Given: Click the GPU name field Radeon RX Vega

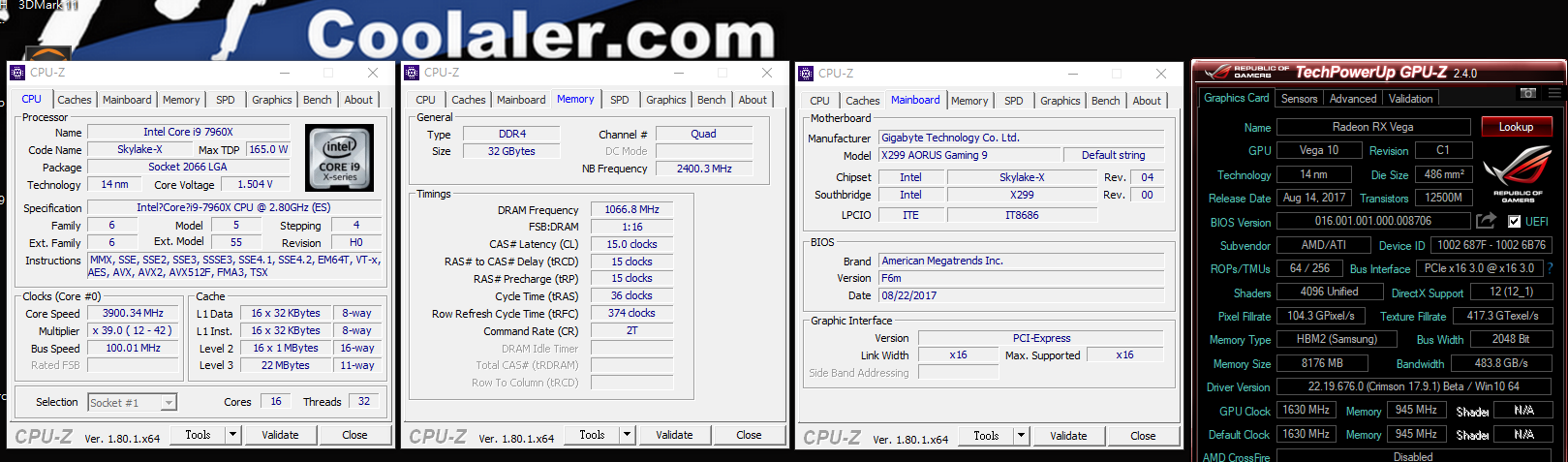Looking at the screenshot, I should (1372, 127).
